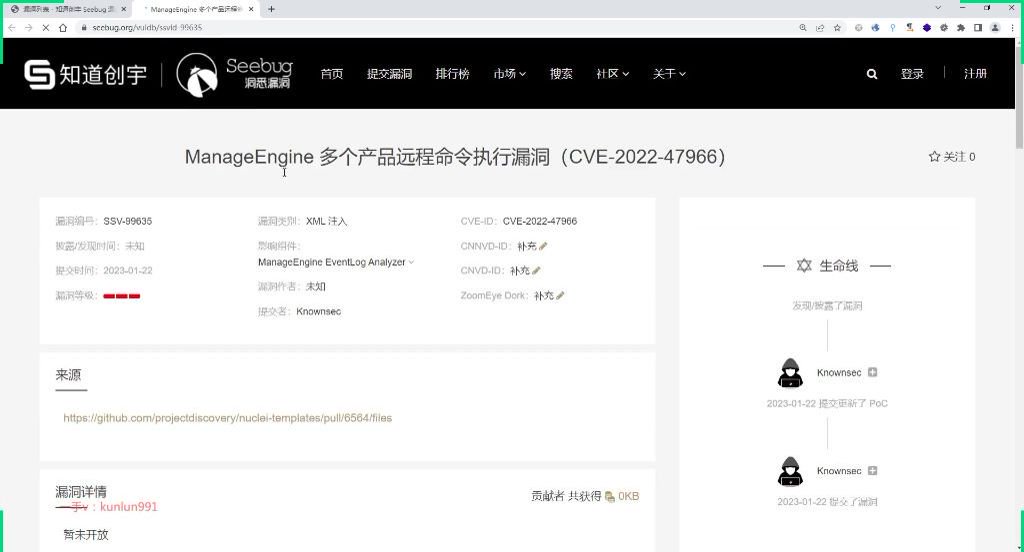Click the pilcrow extension icon
Image resolution: width=1024 pixels, height=552 pixels.
point(909,27)
